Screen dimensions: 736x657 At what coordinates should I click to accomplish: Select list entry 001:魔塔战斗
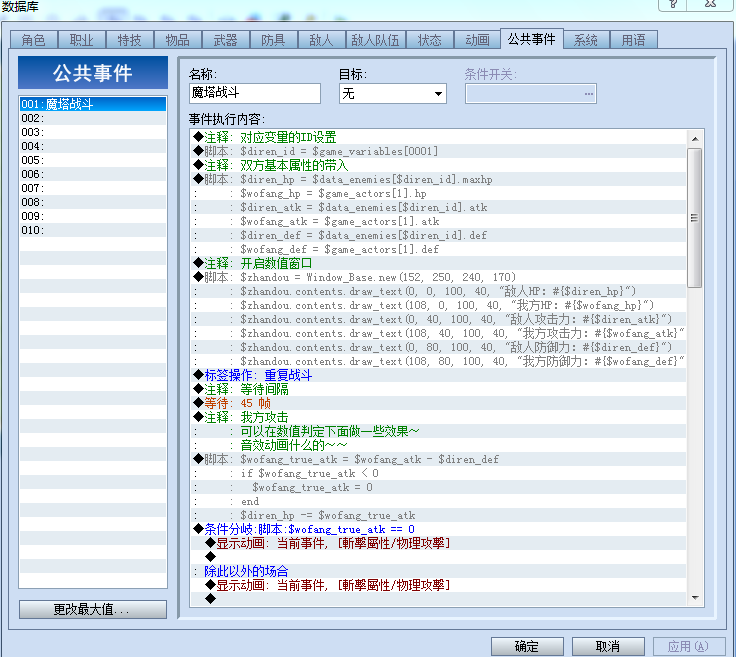93,104
